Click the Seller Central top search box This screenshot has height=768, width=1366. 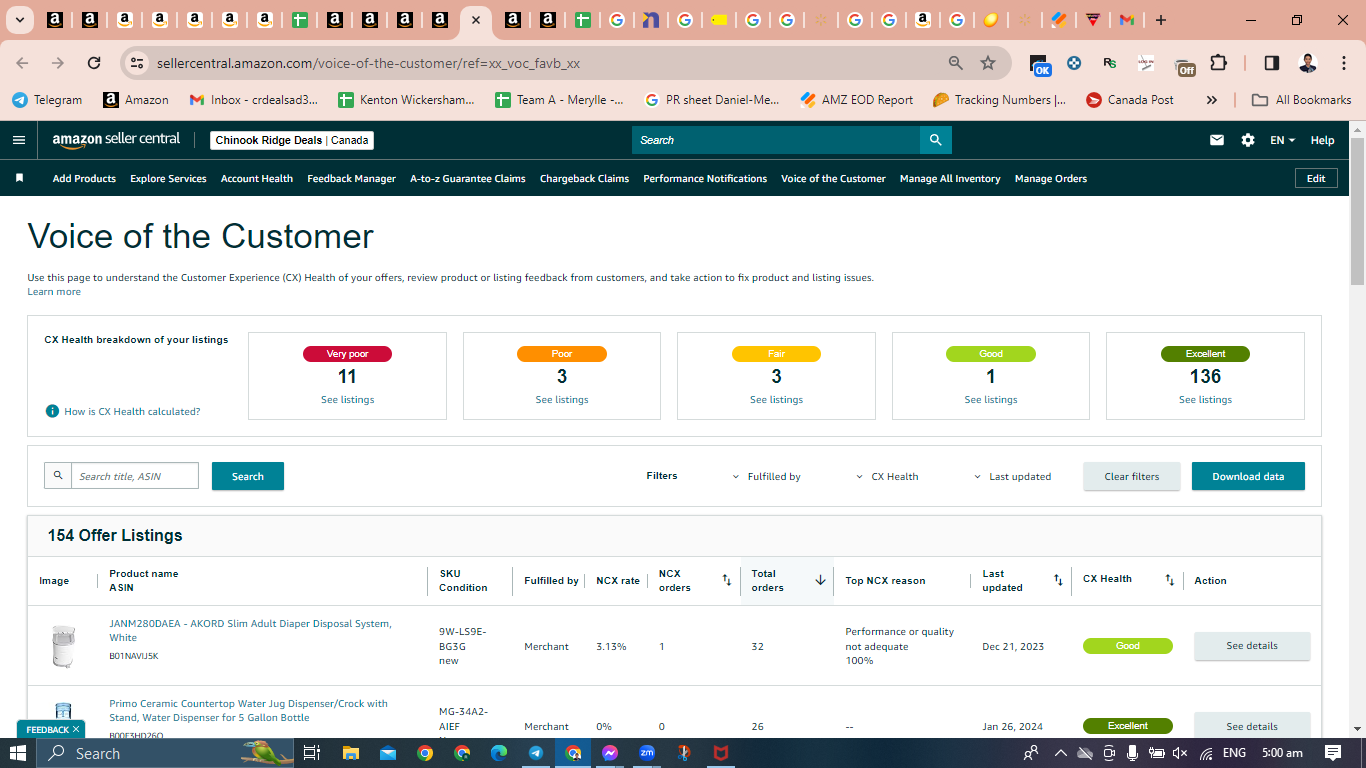(776, 140)
